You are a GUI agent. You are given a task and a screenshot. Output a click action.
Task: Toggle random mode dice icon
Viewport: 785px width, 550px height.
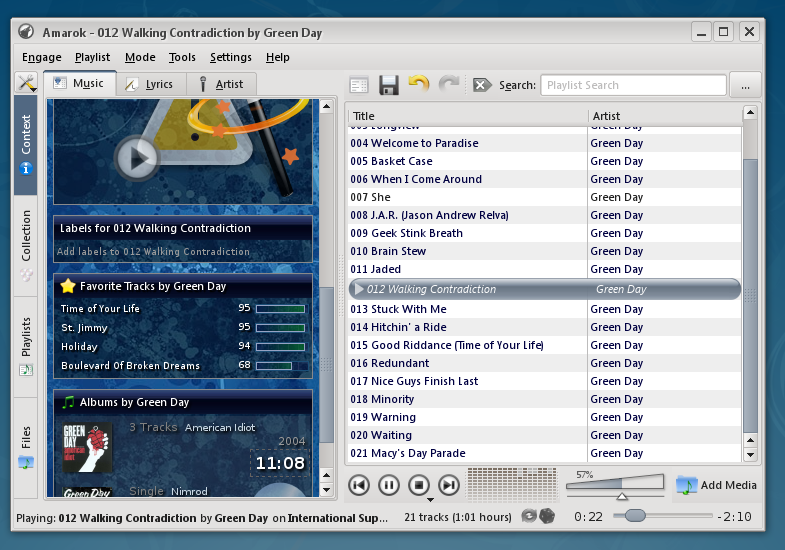[x=547, y=515]
